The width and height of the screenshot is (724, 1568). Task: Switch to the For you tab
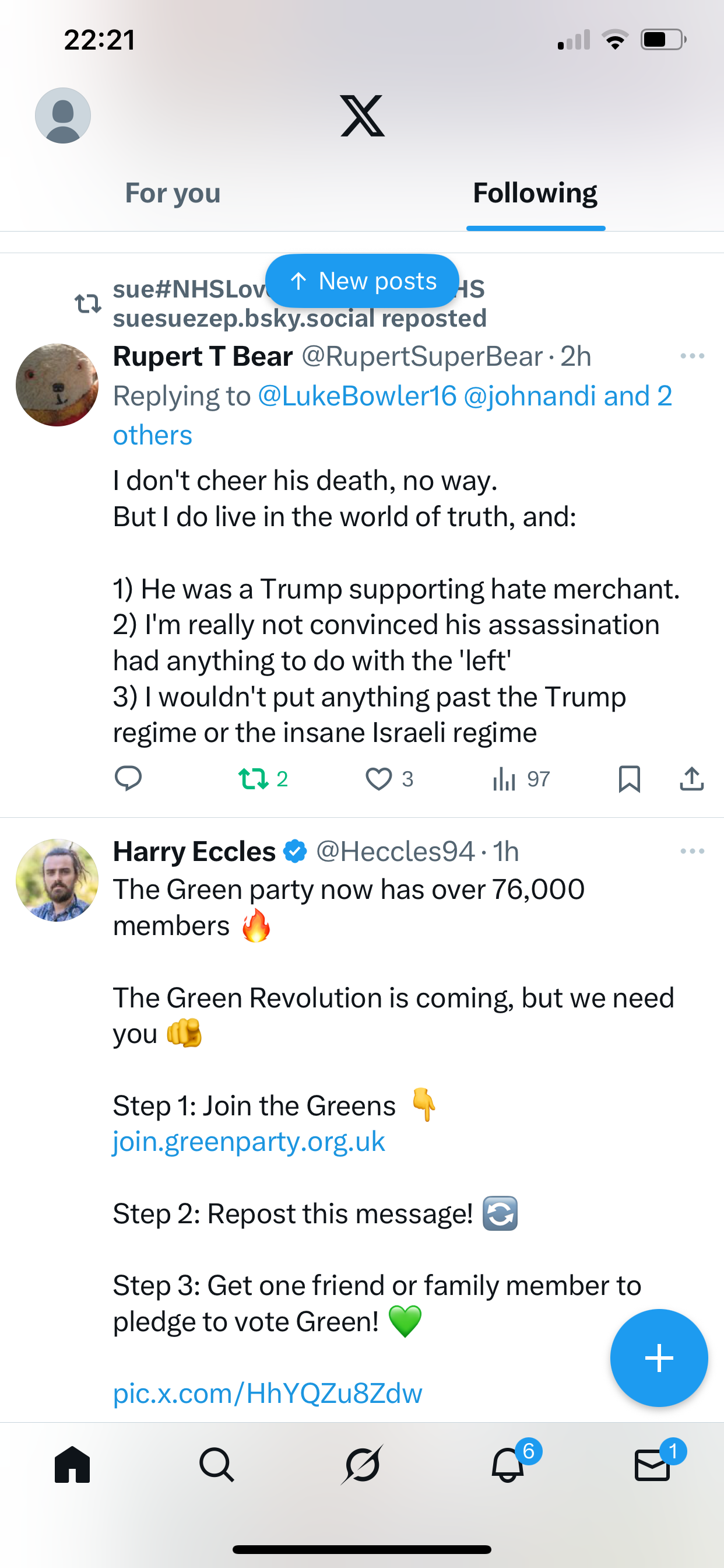click(173, 194)
